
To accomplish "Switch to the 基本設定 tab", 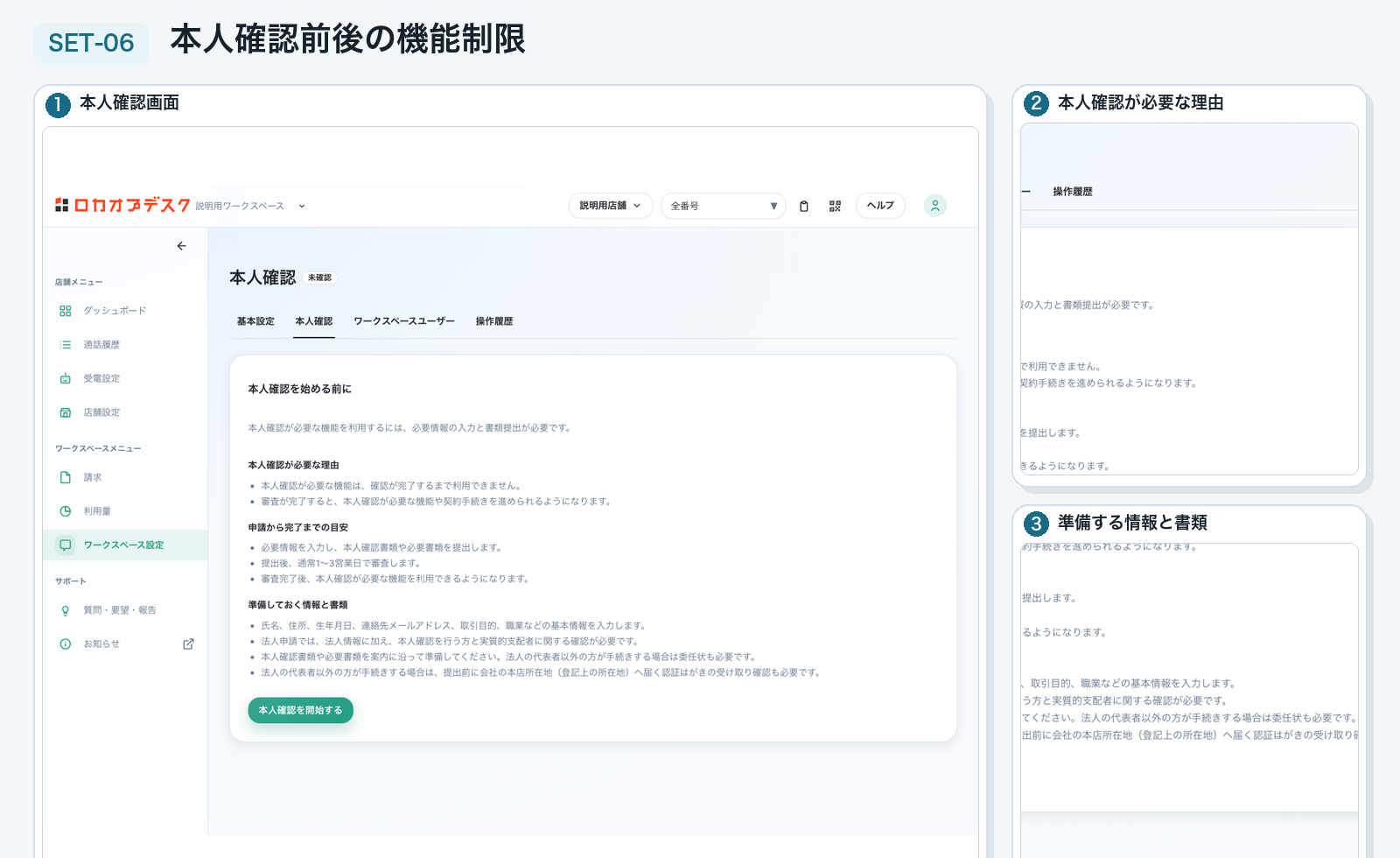I will pos(255,321).
